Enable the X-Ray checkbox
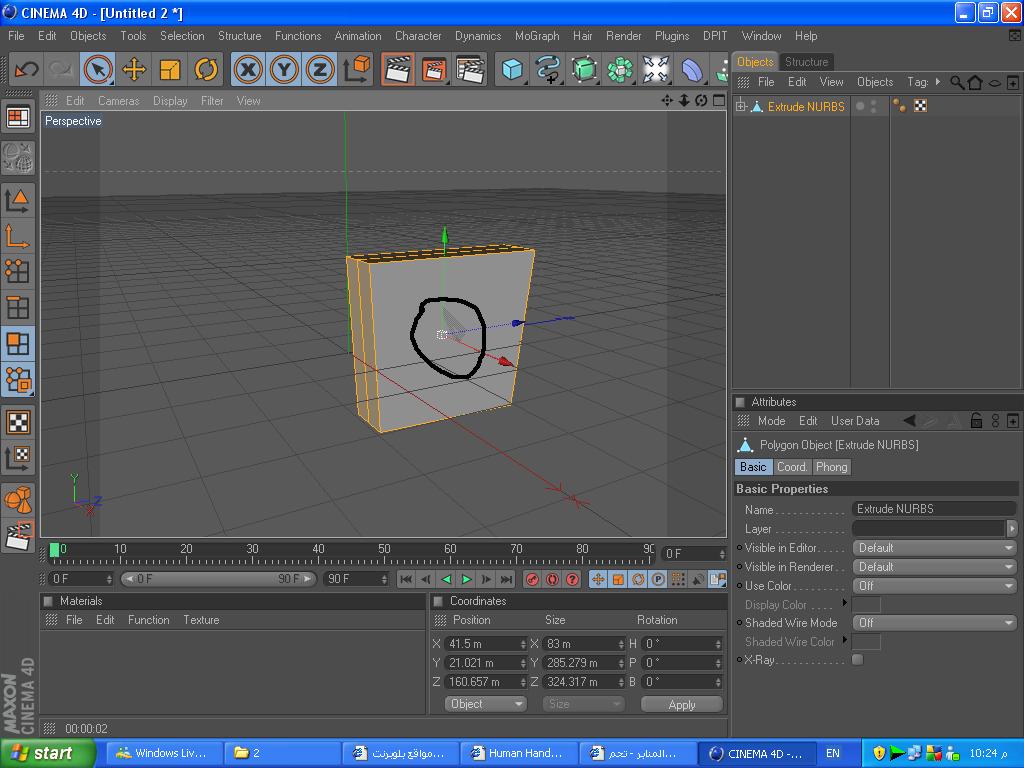The image size is (1024, 768). [857, 660]
